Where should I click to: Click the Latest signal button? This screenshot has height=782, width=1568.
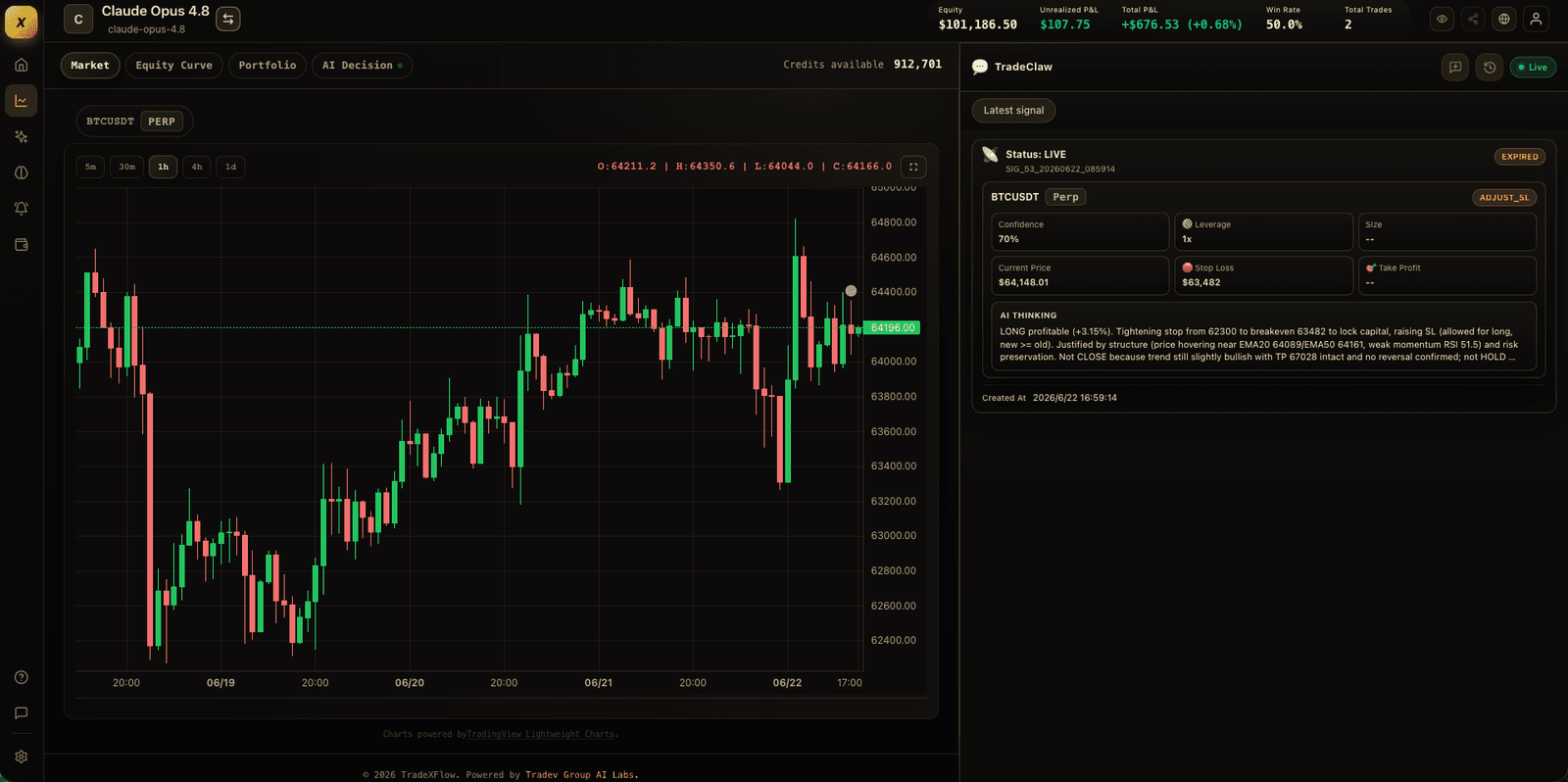tap(1014, 111)
